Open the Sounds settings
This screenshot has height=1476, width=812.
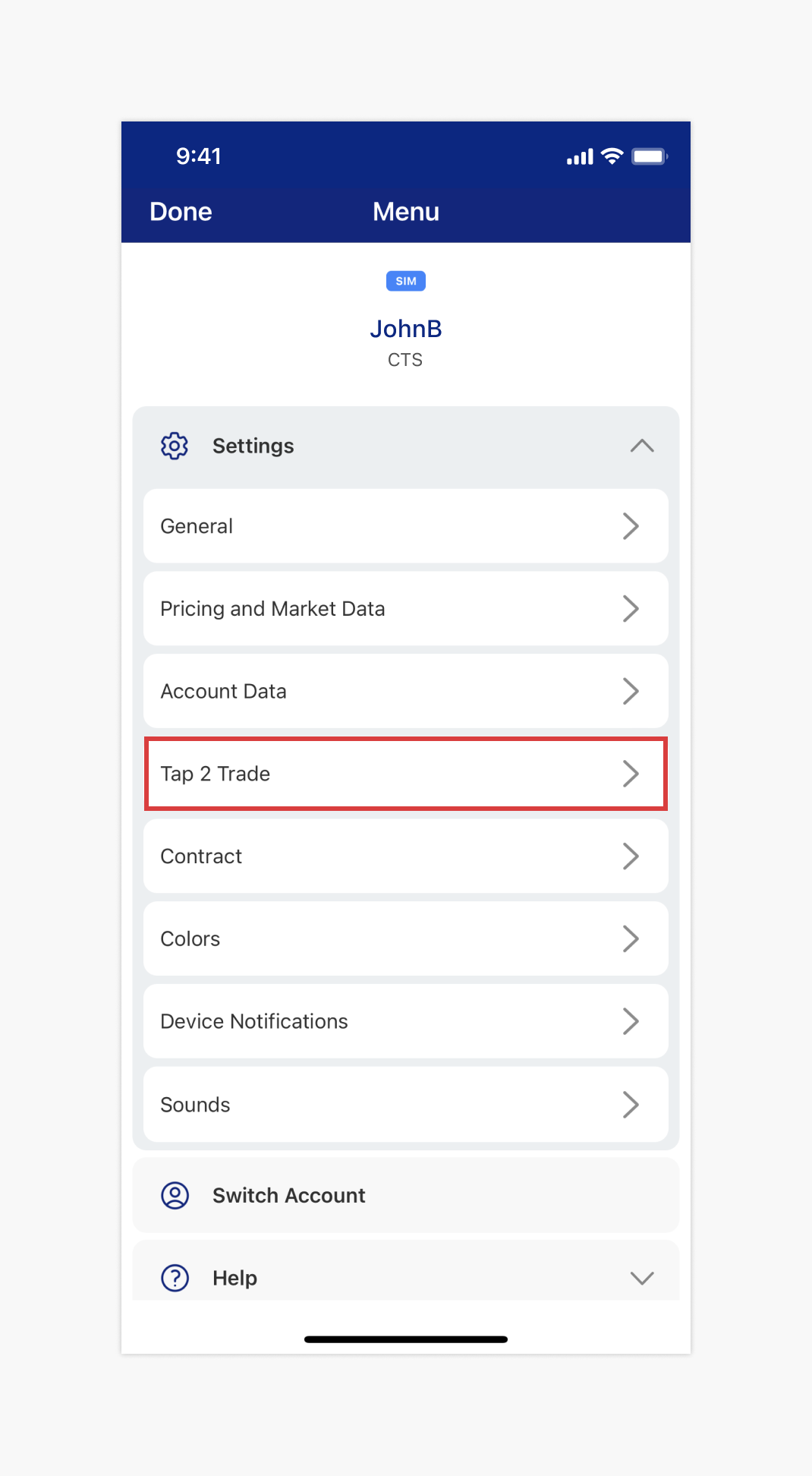[x=405, y=1105]
